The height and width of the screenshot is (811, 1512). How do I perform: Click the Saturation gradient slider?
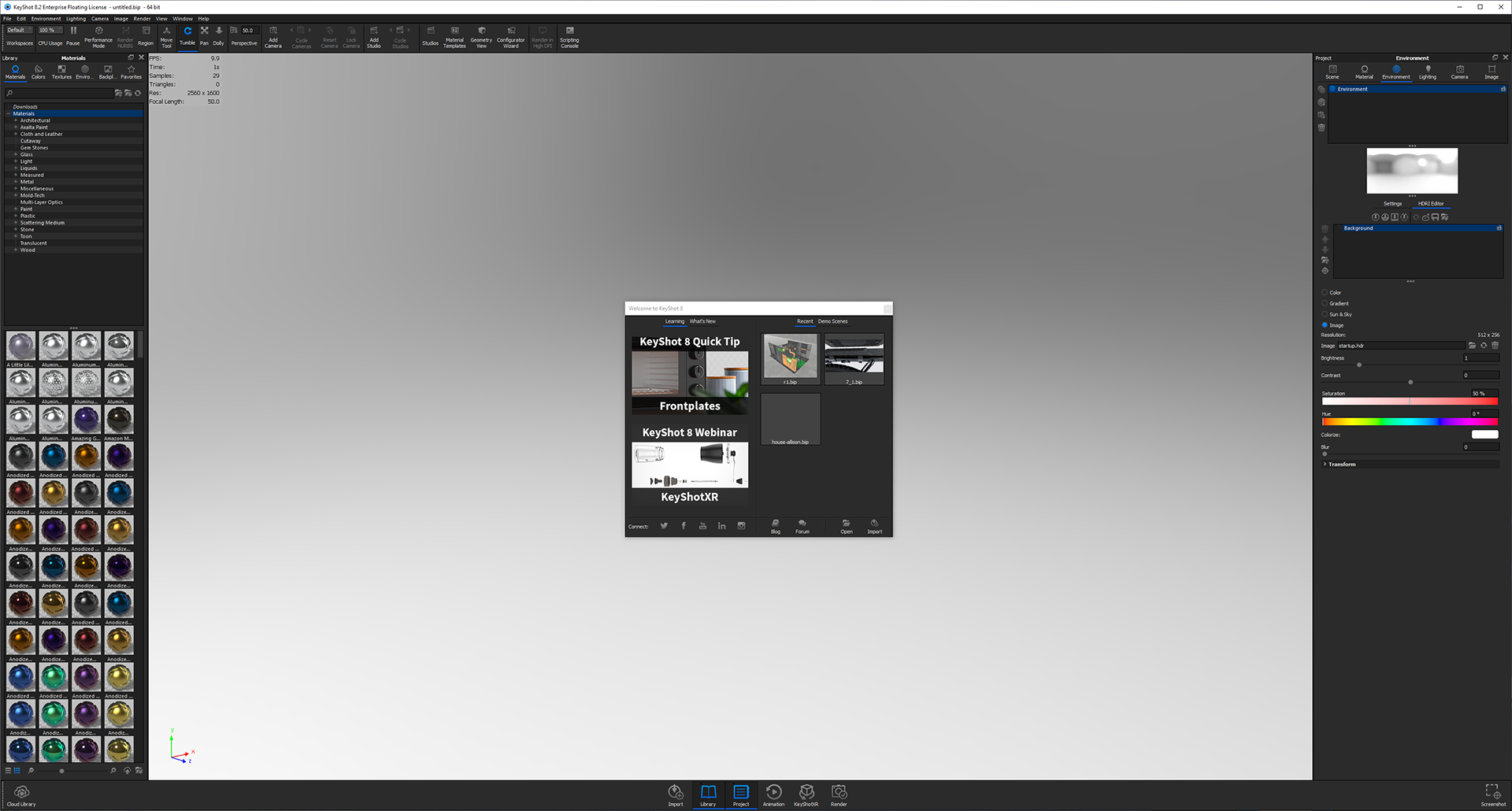tap(1410, 402)
